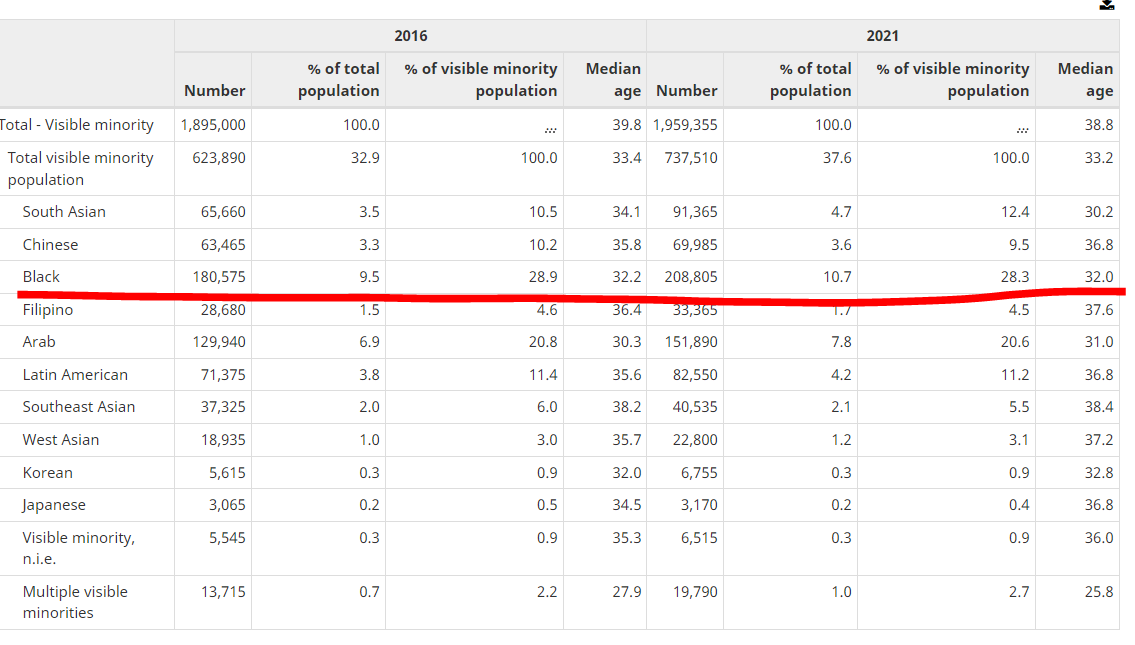
Task: Select the West Asian row label
Action: coord(61,440)
